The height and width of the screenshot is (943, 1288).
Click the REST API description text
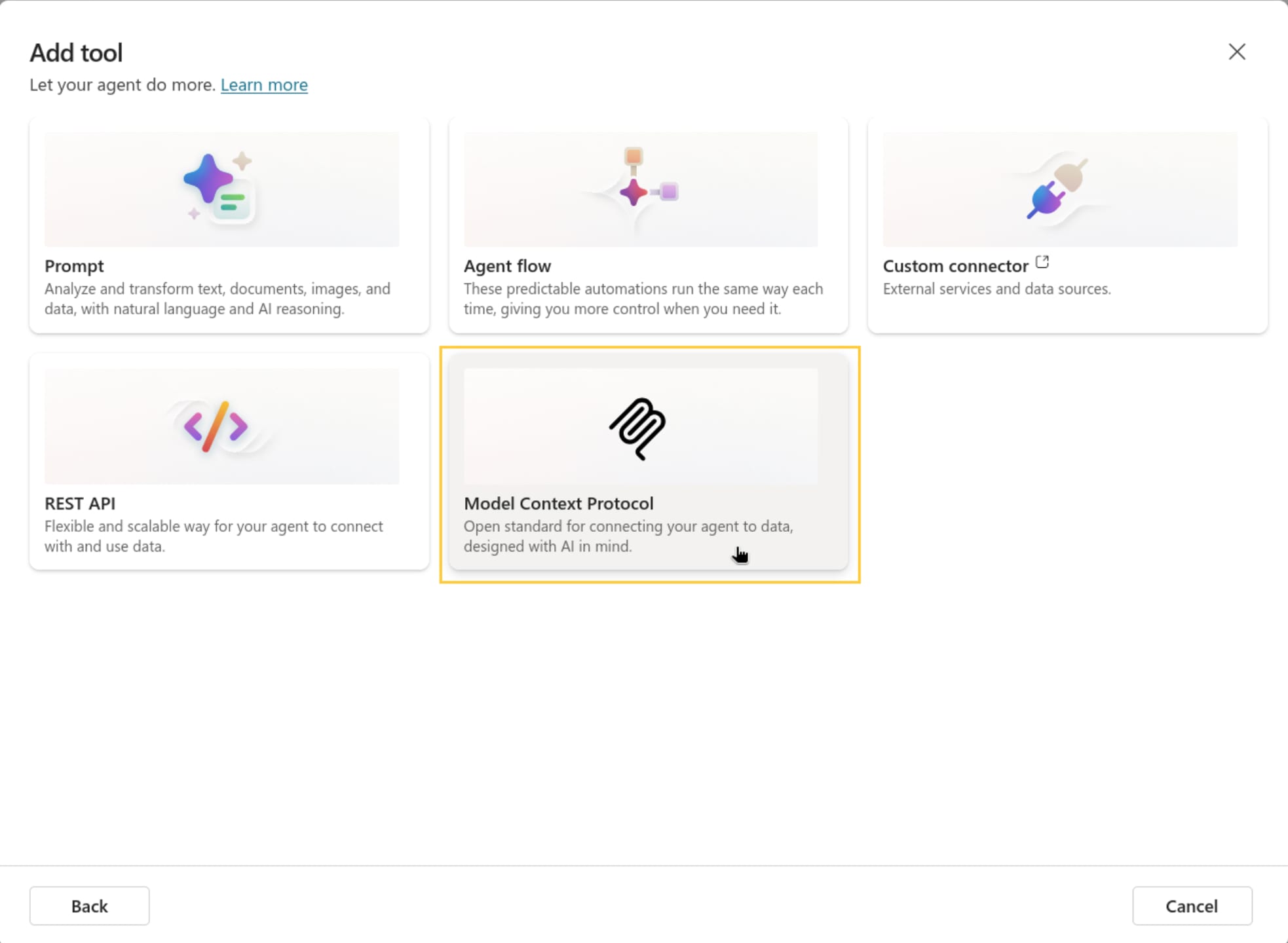coord(214,536)
